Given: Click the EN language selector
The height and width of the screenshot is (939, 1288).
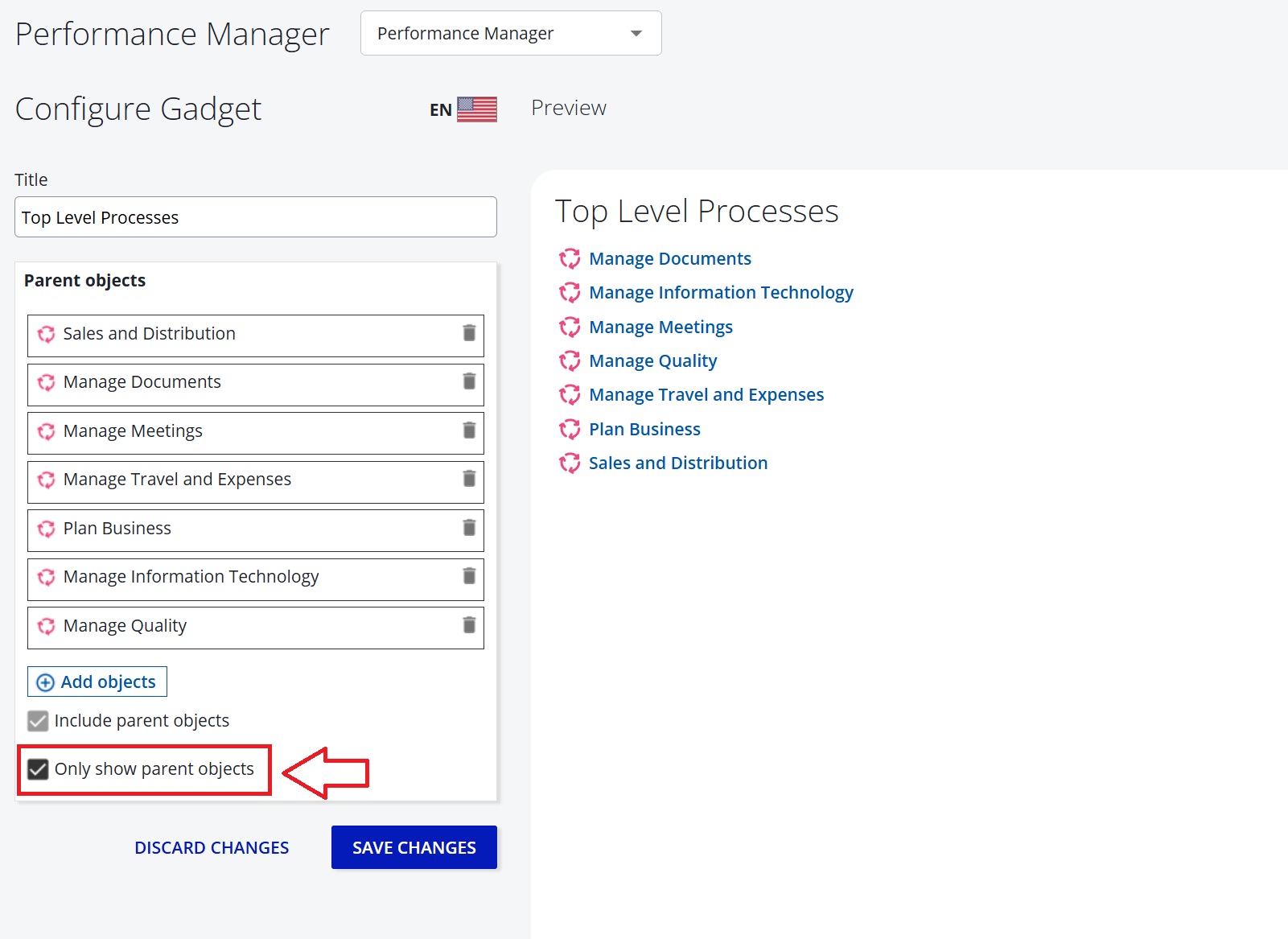Looking at the screenshot, I should point(440,110).
